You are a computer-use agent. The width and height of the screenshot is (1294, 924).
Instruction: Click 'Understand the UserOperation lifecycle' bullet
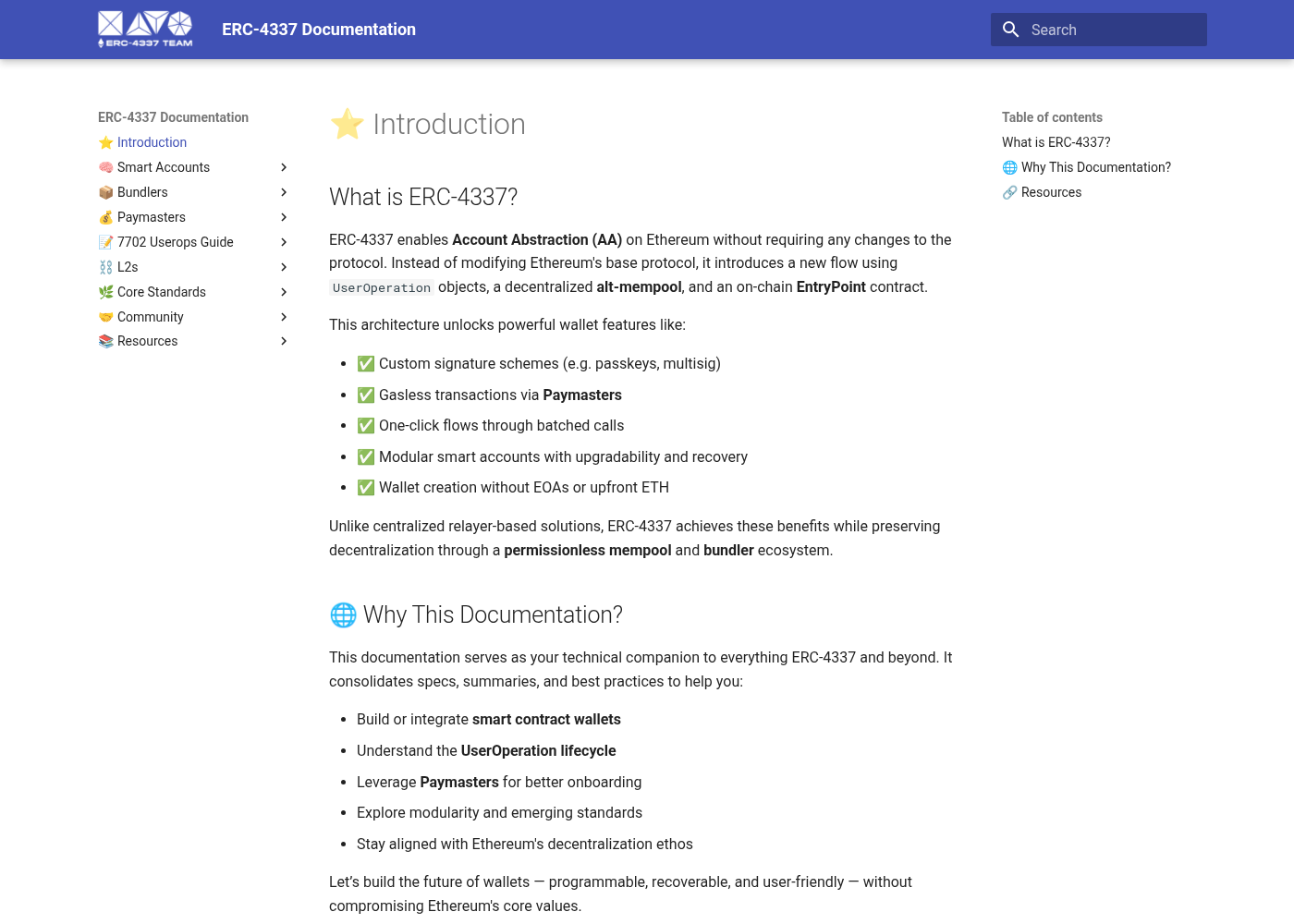point(486,750)
